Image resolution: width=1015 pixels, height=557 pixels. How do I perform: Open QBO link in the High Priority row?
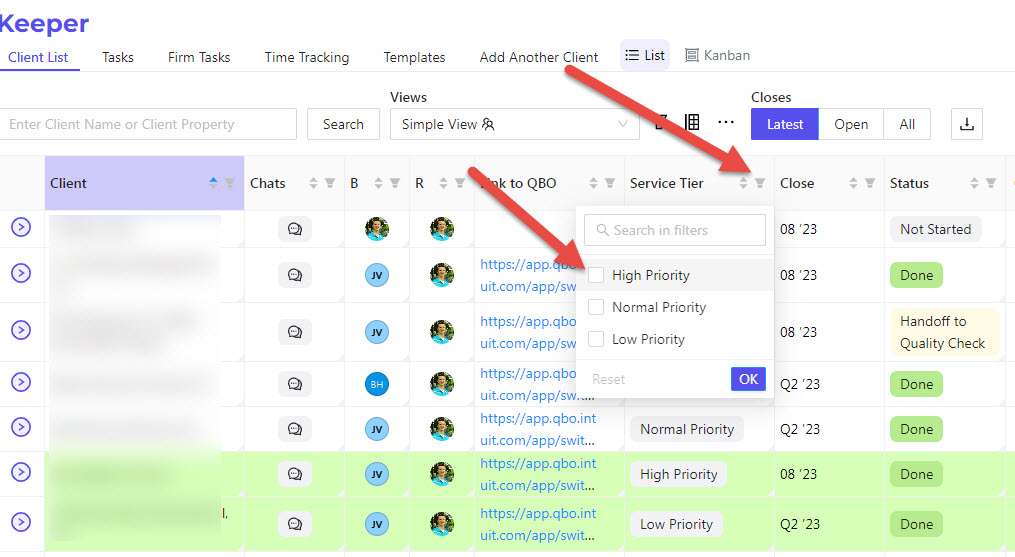[x=538, y=474]
